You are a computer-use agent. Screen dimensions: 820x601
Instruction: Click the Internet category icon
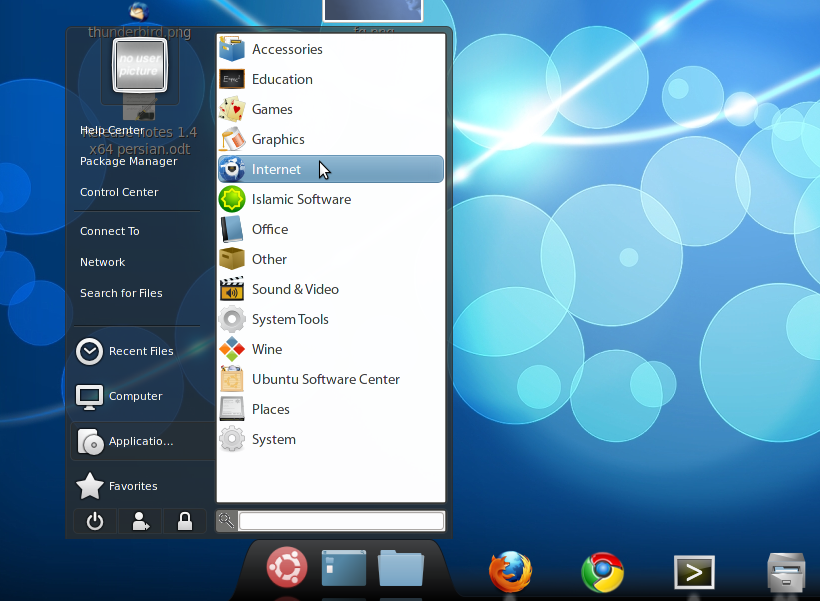(x=232, y=169)
